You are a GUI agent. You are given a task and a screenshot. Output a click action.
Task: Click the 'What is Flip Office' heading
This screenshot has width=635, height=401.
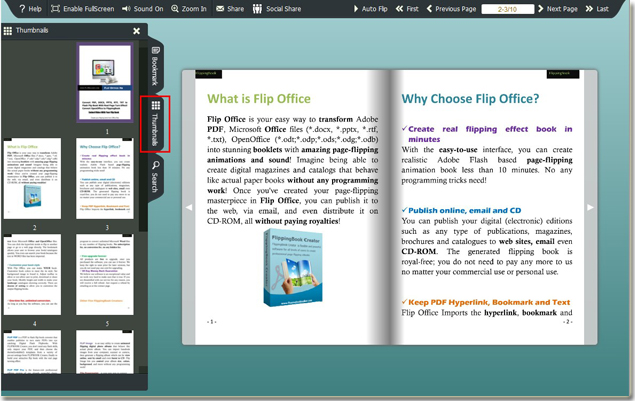click(x=259, y=99)
